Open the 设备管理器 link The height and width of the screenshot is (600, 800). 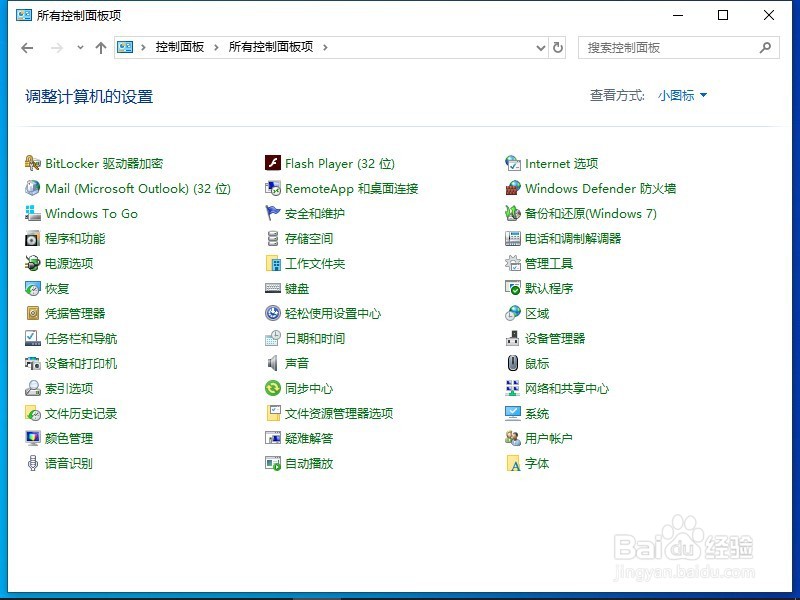(555, 338)
